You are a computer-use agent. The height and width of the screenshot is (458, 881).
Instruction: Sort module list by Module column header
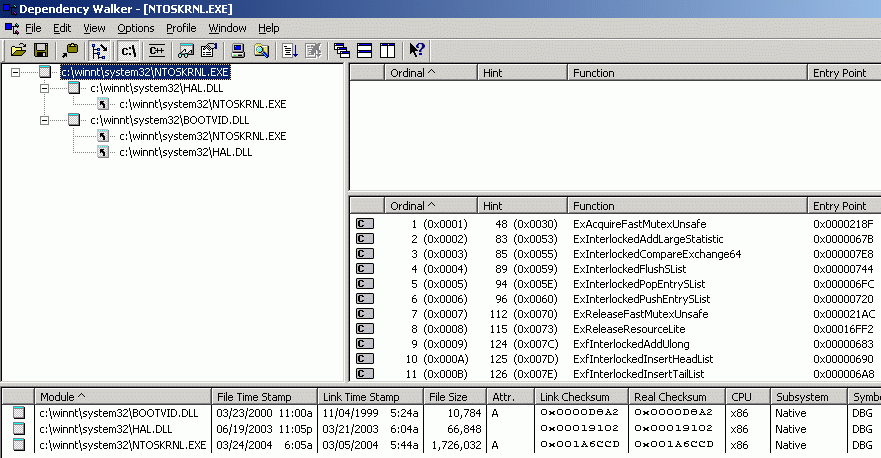point(123,397)
